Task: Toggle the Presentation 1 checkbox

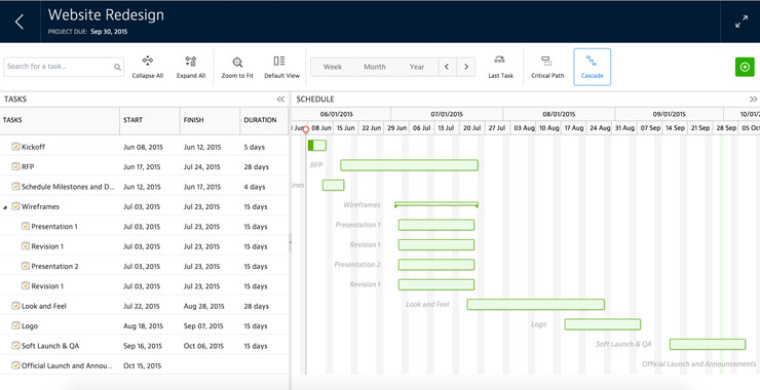Action: click(x=26, y=226)
